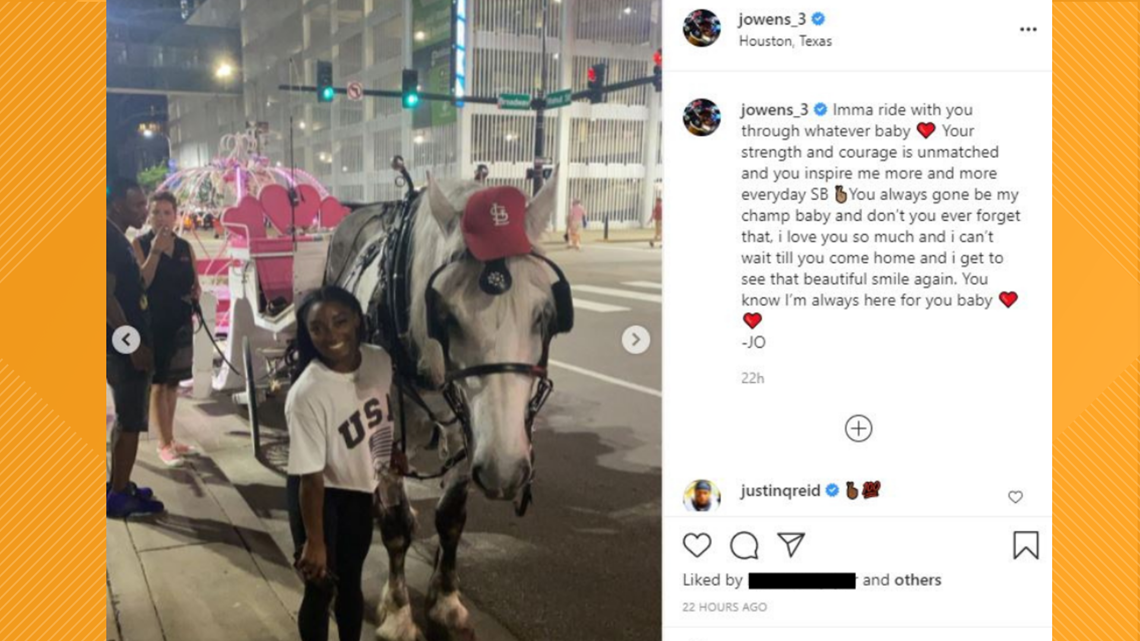Open the three-dot more options menu

pyautogui.click(x=1028, y=29)
